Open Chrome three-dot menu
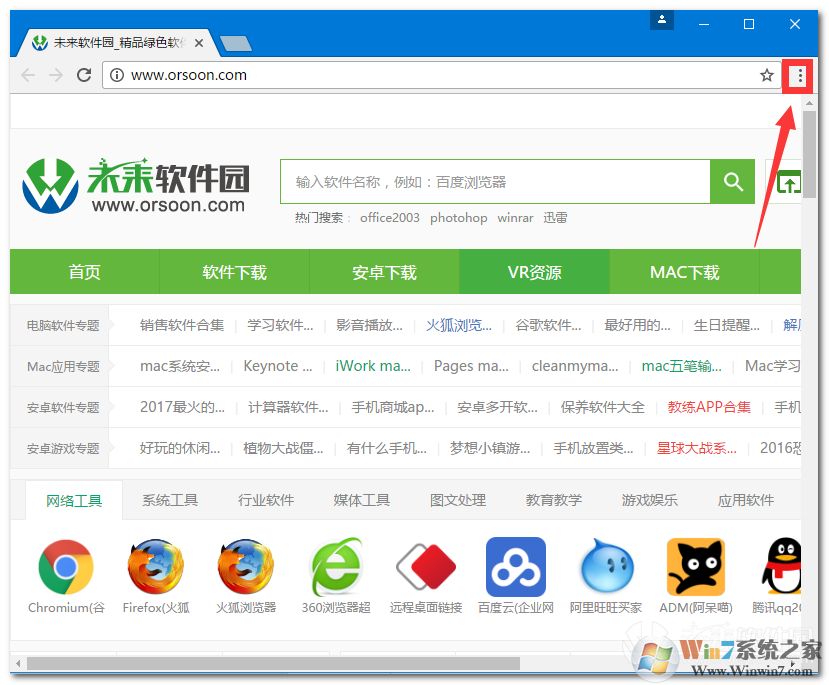This screenshot has height=685, width=829. pyautogui.click(x=799, y=76)
